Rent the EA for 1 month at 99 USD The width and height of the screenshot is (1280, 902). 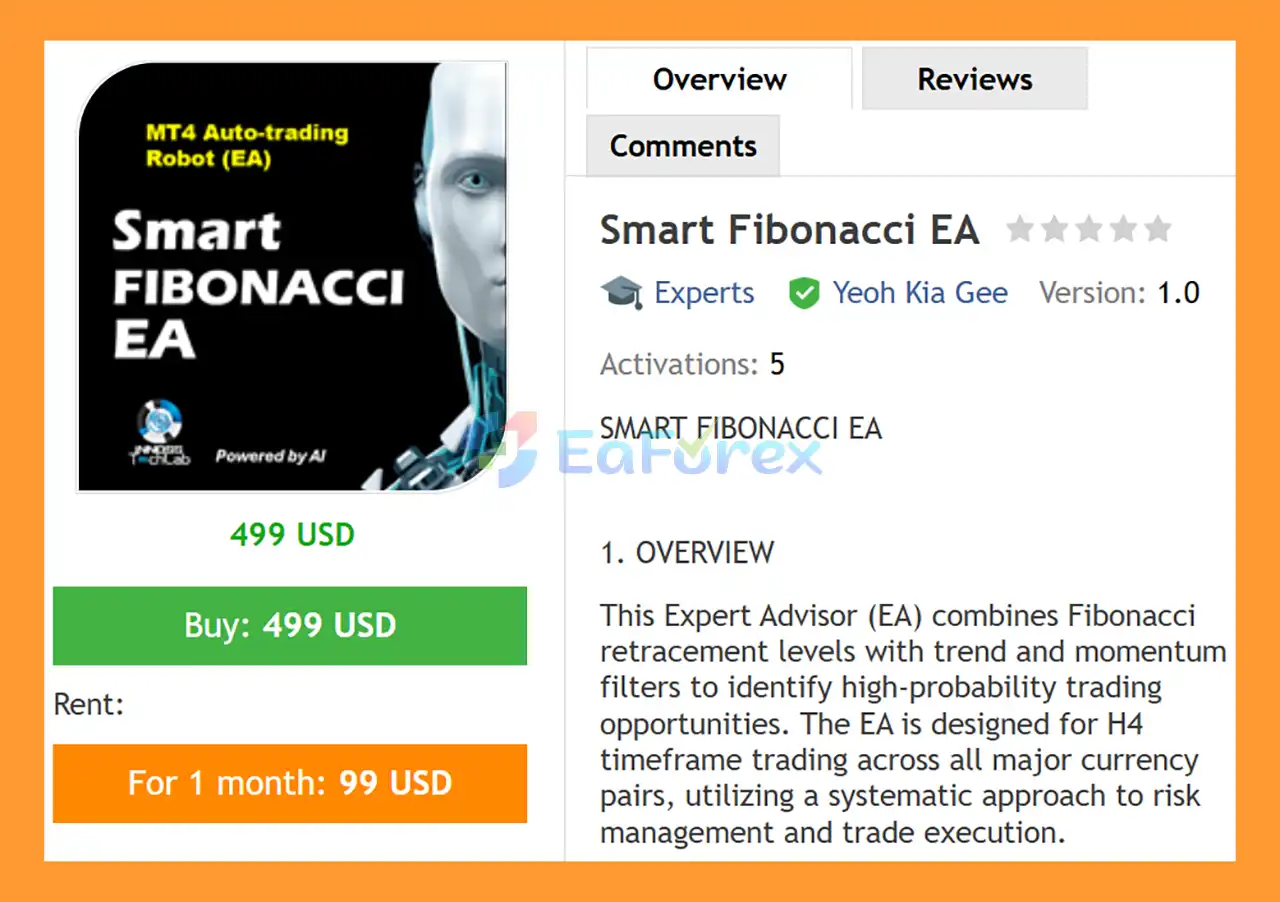coord(290,783)
